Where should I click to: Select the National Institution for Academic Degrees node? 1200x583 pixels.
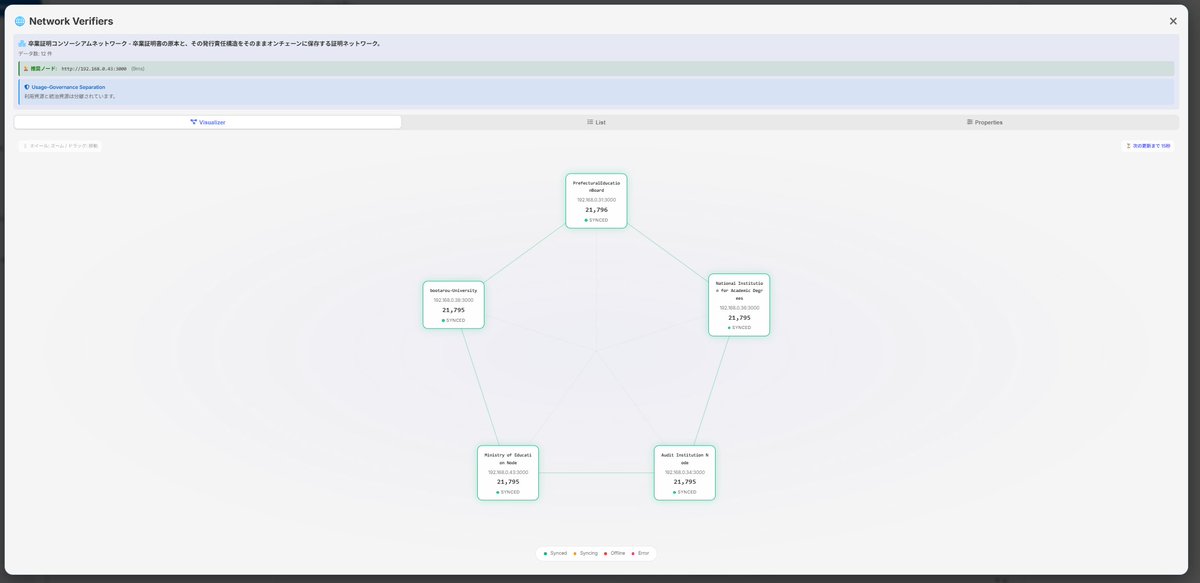[739, 305]
